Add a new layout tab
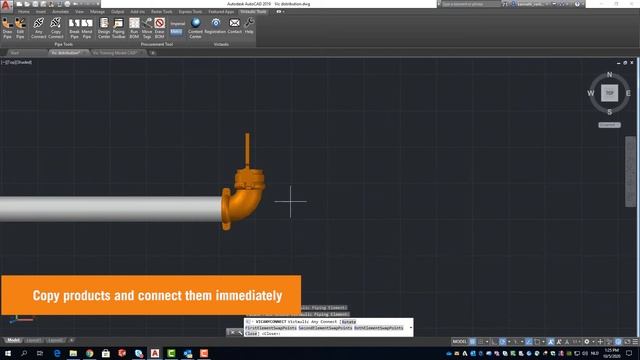Screen dimensions: 640x360 (x=71, y=340)
